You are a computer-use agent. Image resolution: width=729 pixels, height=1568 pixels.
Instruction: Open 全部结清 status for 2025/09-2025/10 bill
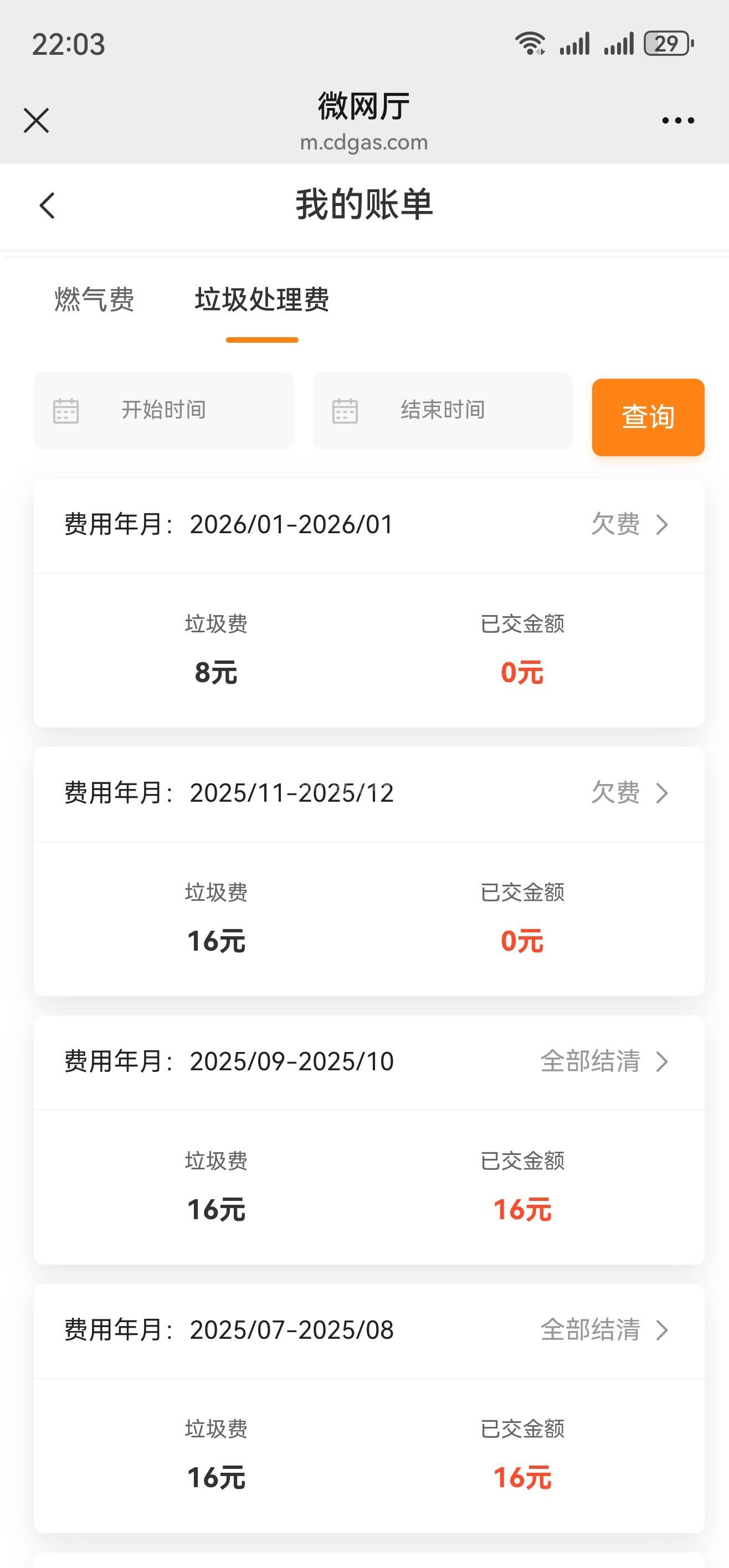(x=590, y=1061)
